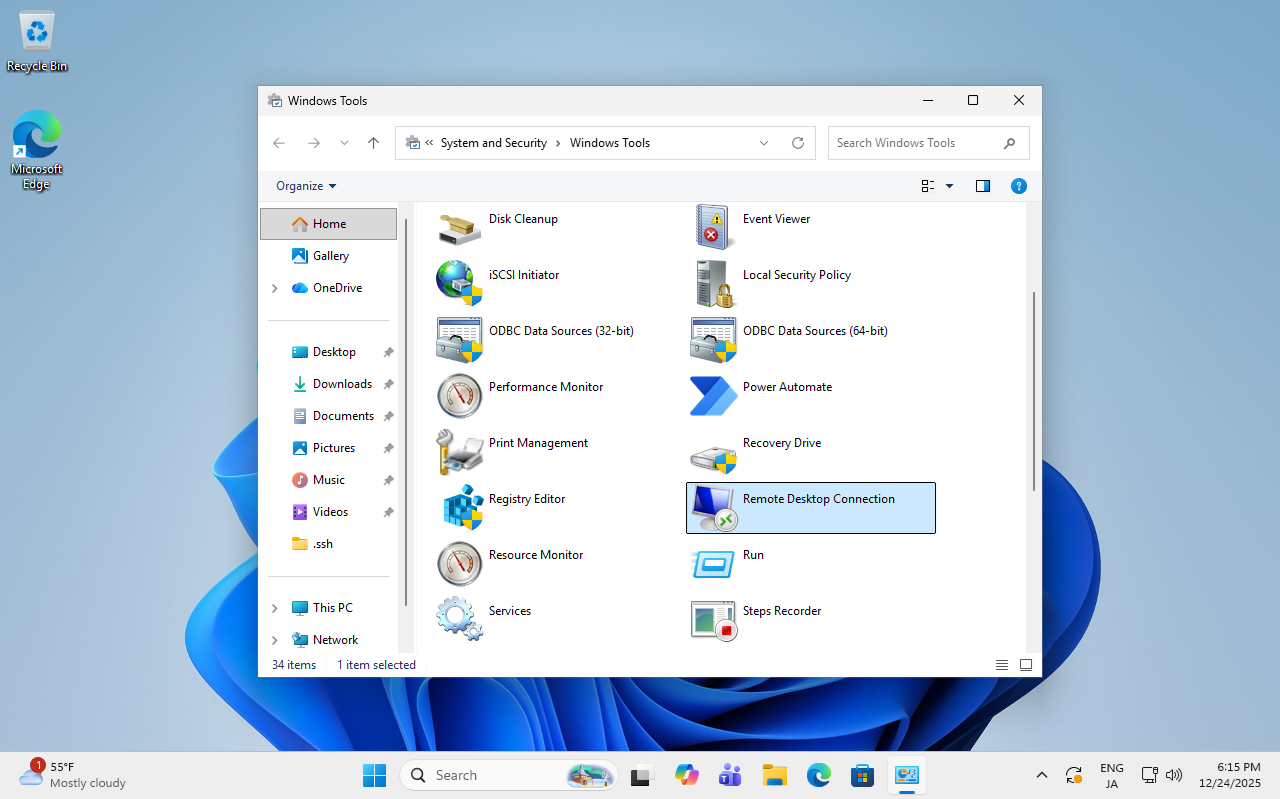Select the Event Viewer icon
This screenshot has width=1280, height=799.
click(714, 227)
